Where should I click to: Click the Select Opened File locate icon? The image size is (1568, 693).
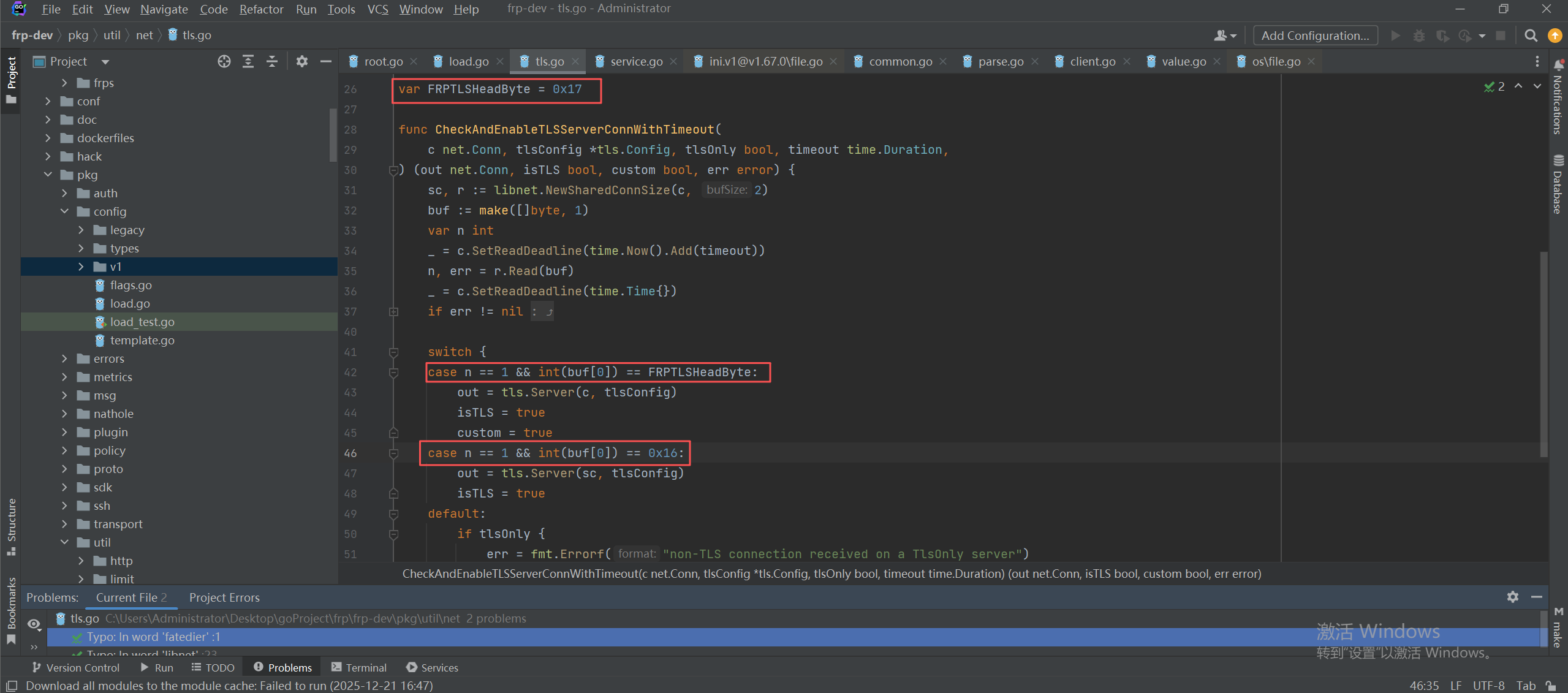(224, 61)
